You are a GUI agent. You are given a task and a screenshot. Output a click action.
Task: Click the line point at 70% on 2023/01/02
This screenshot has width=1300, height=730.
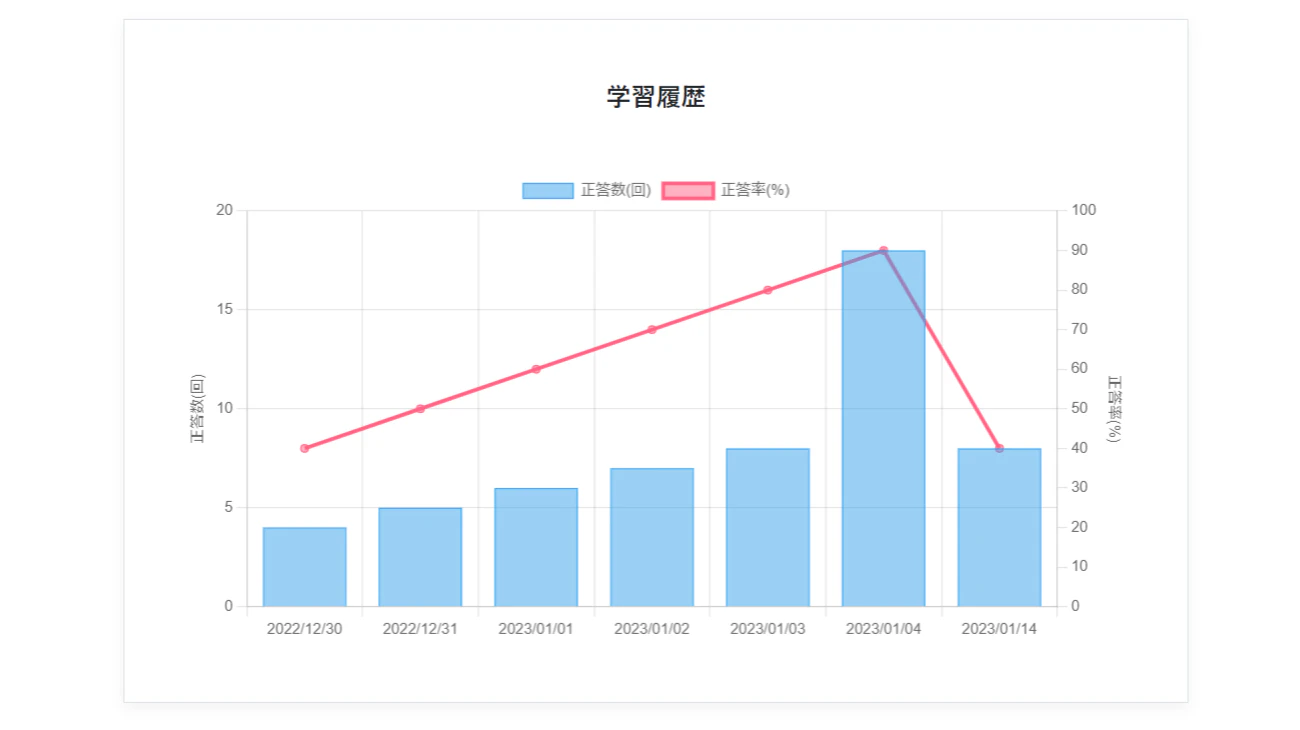pos(652,329)
